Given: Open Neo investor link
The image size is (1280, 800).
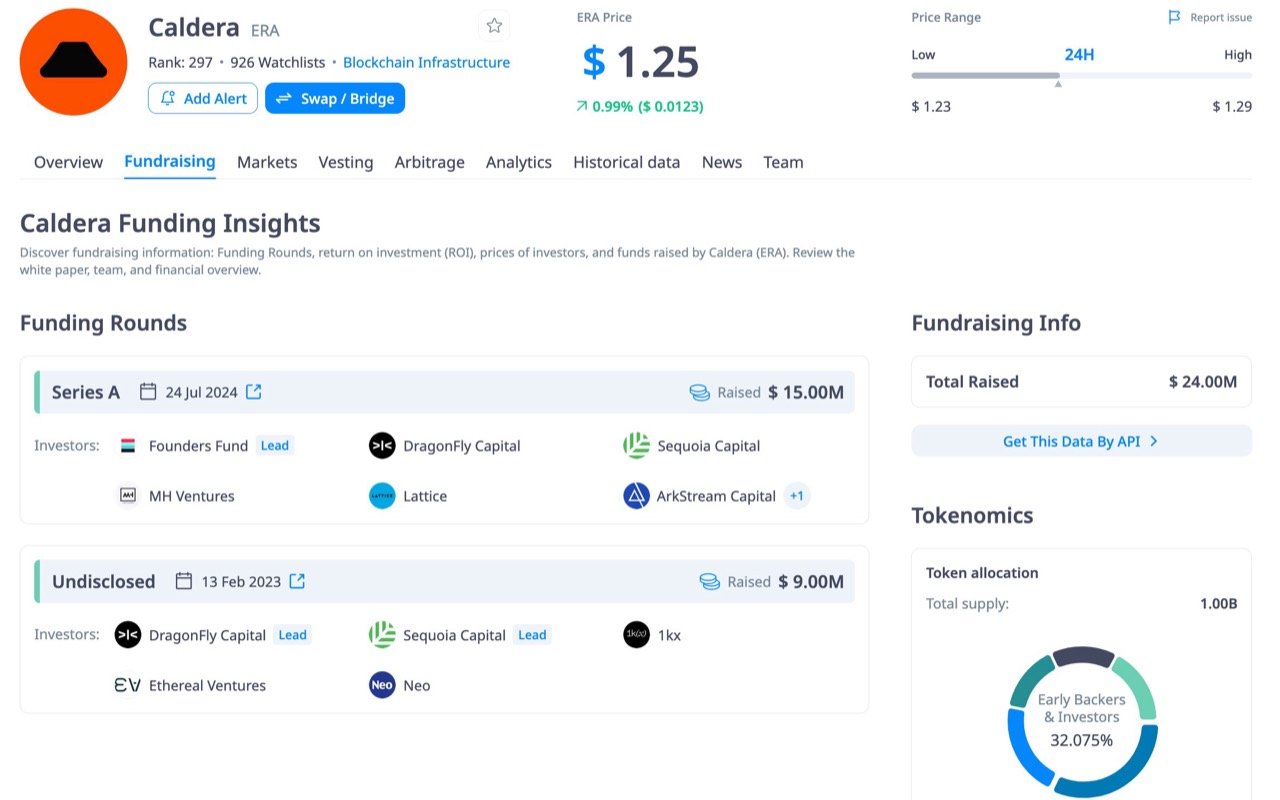Looking at the screenshot, I should [x=417, y=685].
